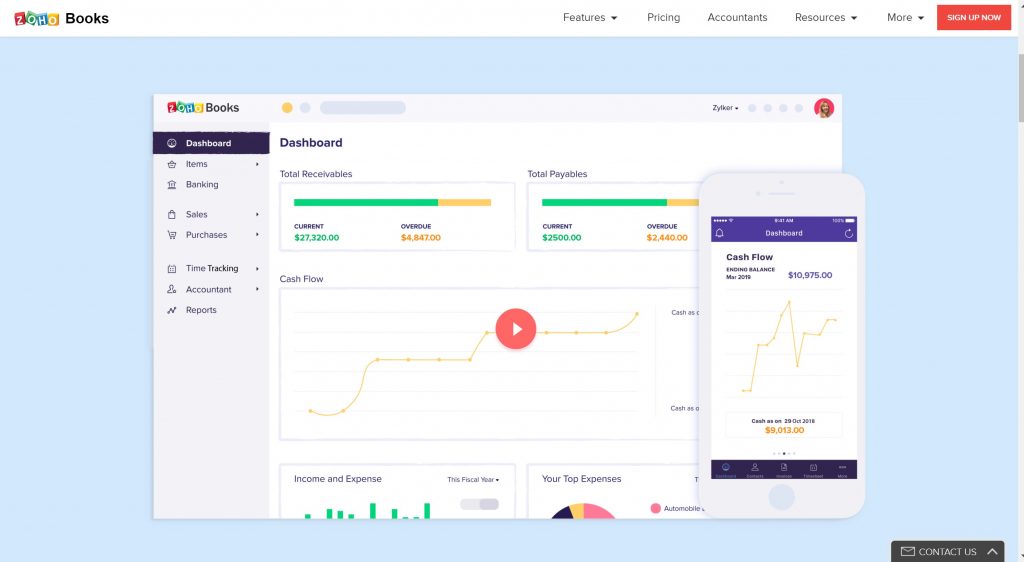This screenshot has height=562, width=1024.
Task: Click the Income and Expense heading
Action: pyautogui.click(x=338, y=479)
